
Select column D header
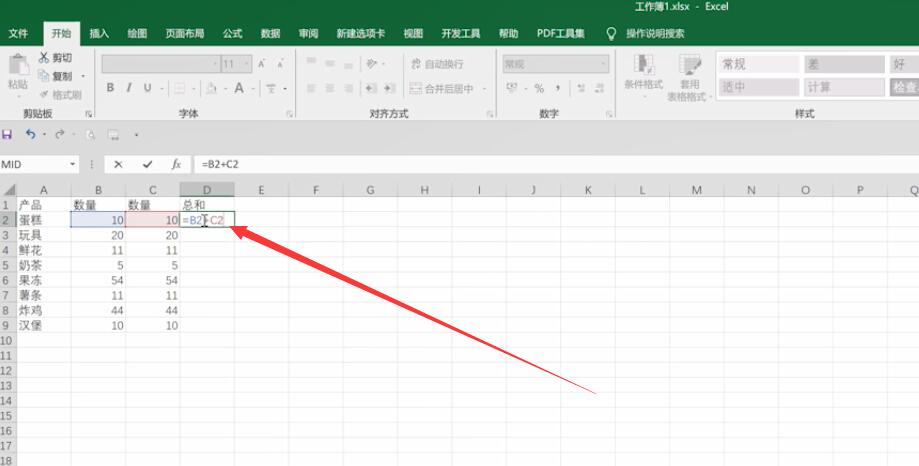207,190
